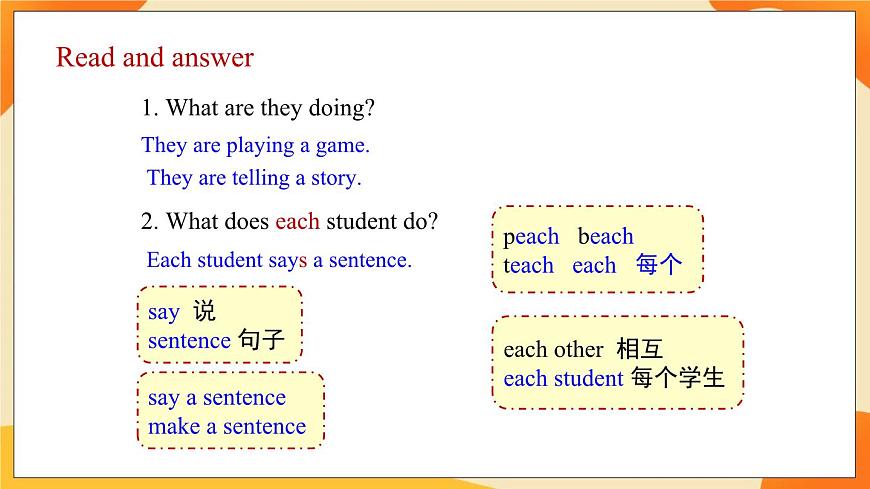Click the Chinese character '说'
The width and height of the screenshot is (870, 489).
[x=204, y=311]
